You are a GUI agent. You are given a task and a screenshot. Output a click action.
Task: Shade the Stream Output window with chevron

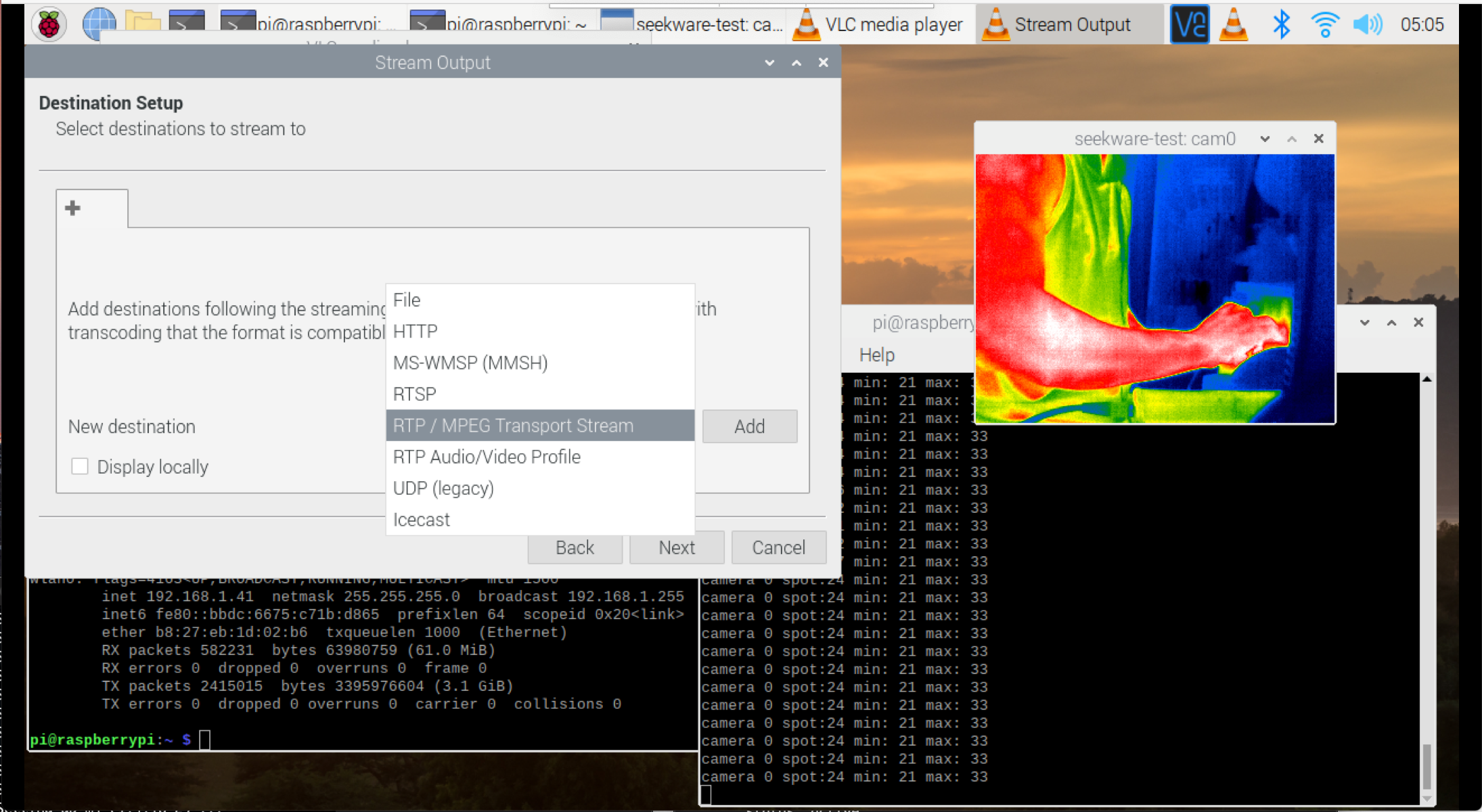tap(769, 62)
